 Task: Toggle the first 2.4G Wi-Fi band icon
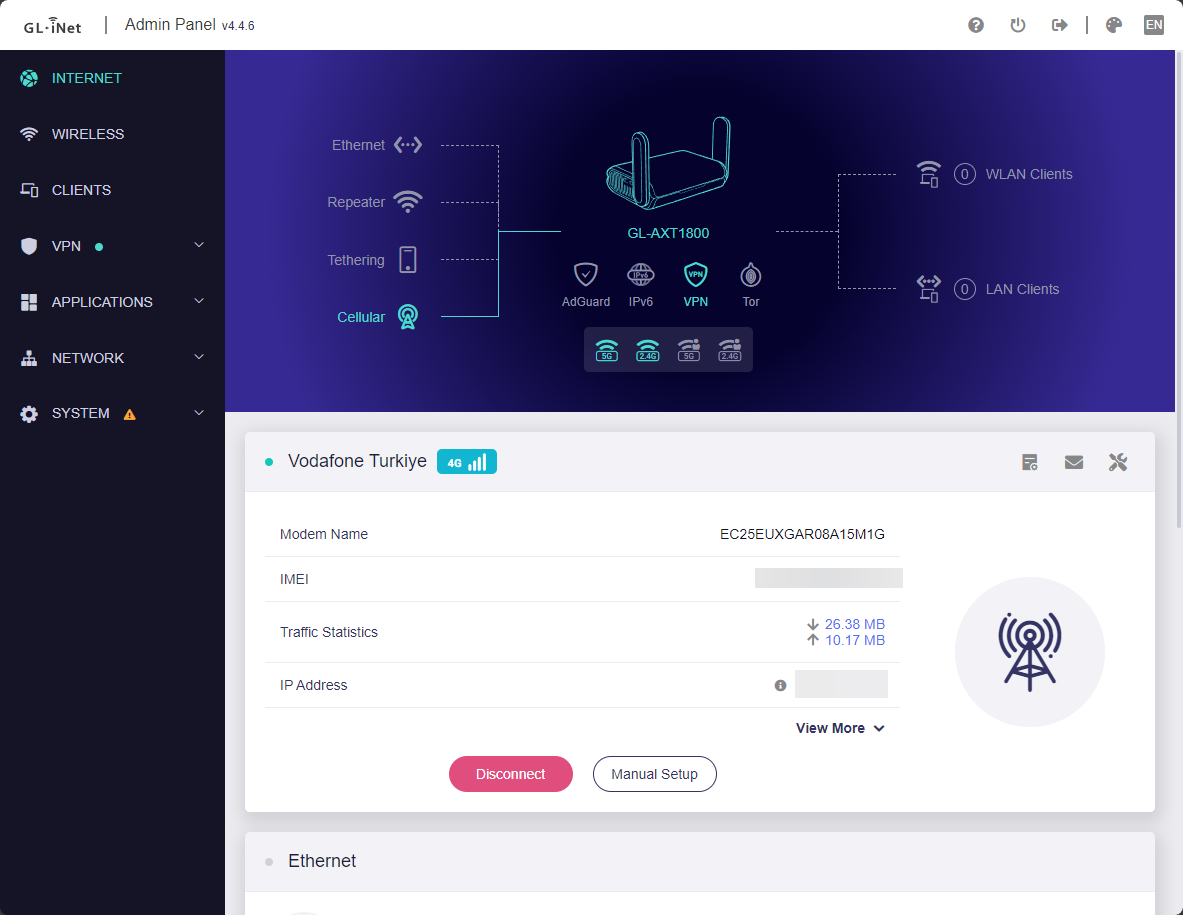tap(648, 350)
